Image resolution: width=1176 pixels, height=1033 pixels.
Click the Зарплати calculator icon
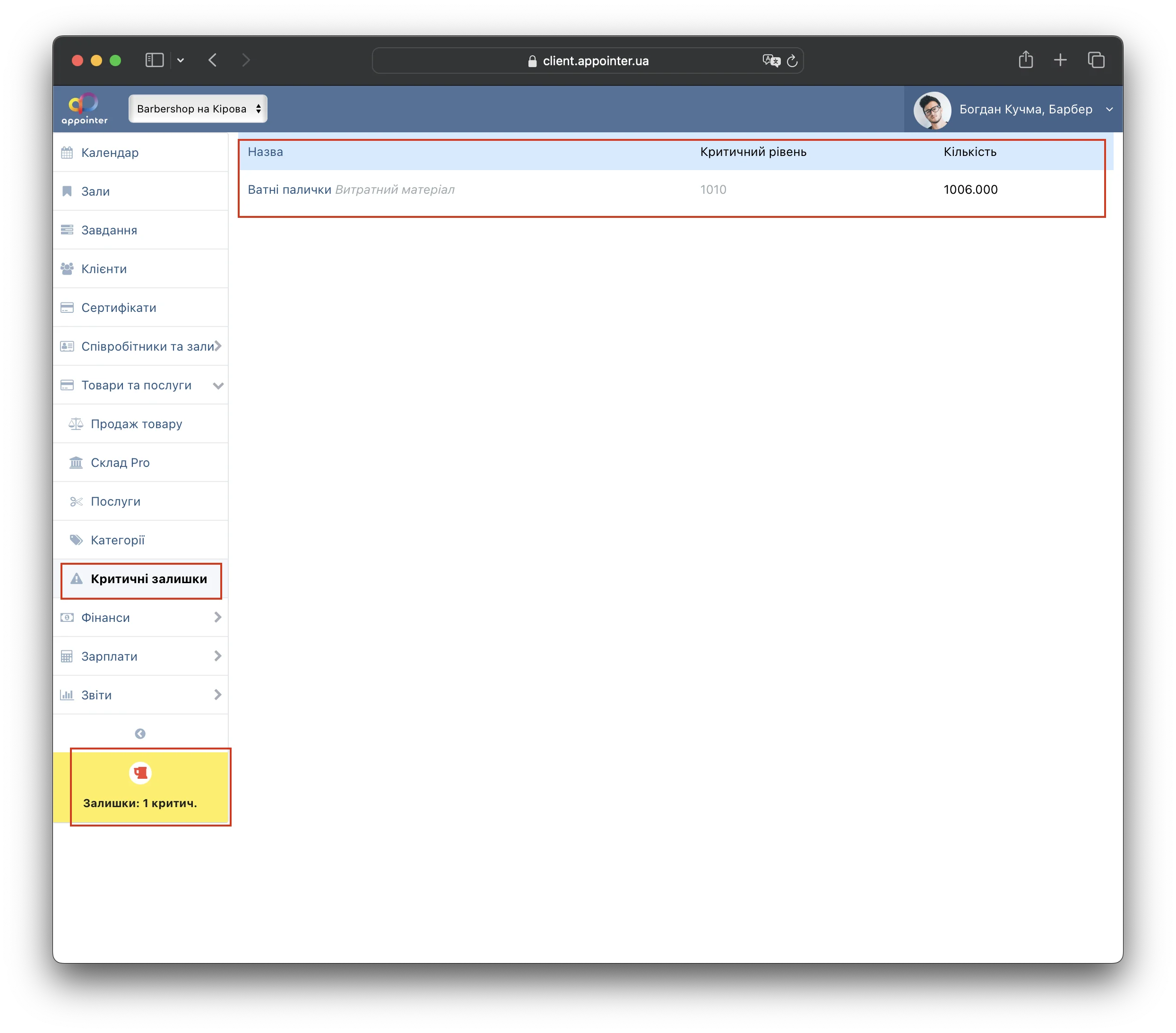click(67, 656)
